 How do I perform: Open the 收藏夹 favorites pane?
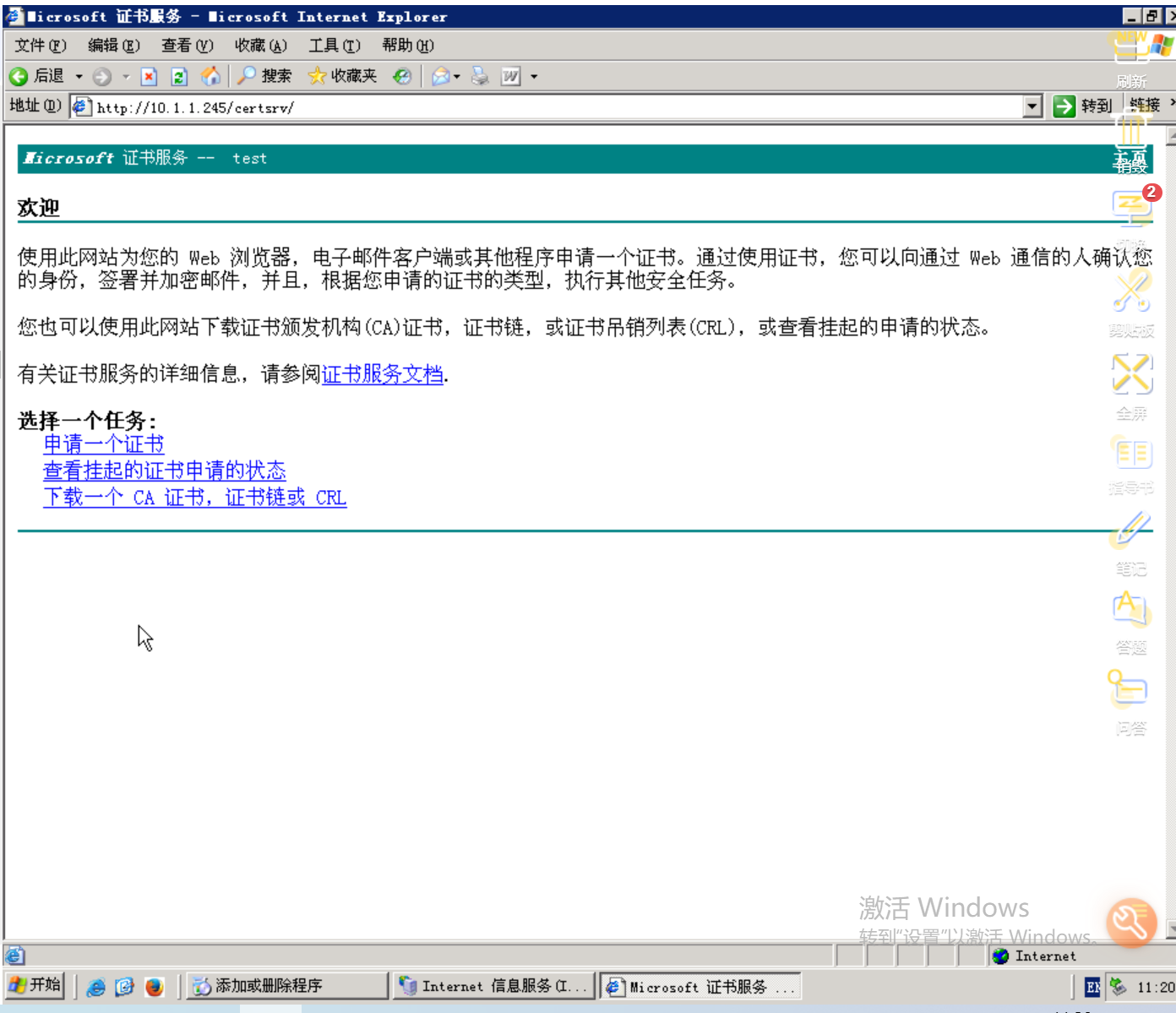click(x=342, y=76)
